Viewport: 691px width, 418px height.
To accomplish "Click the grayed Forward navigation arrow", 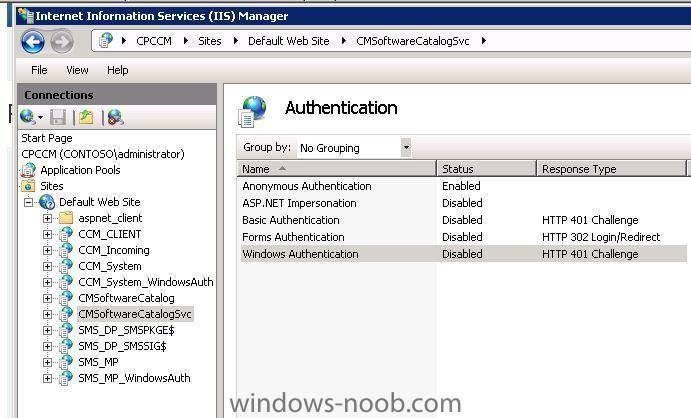I will pos(62,42).
